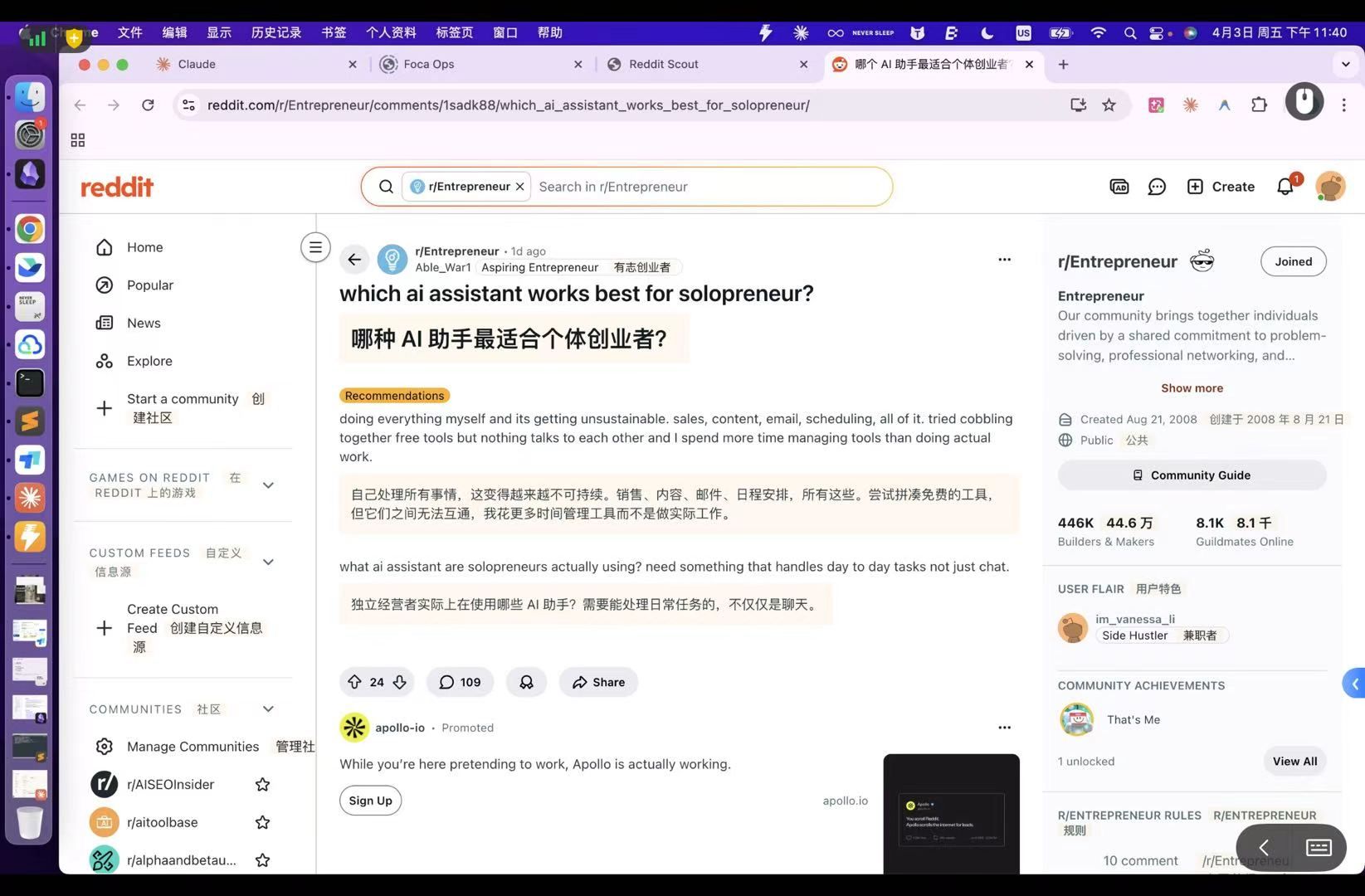Go to the Reddit logo homepage
Viewport: 1365px width, 896px height.
[x=117, y=187]
